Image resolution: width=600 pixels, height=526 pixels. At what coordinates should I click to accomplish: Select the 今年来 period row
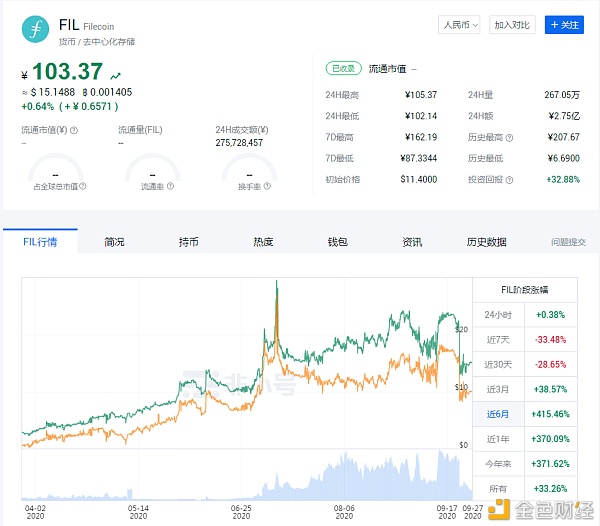coord(525,464)
